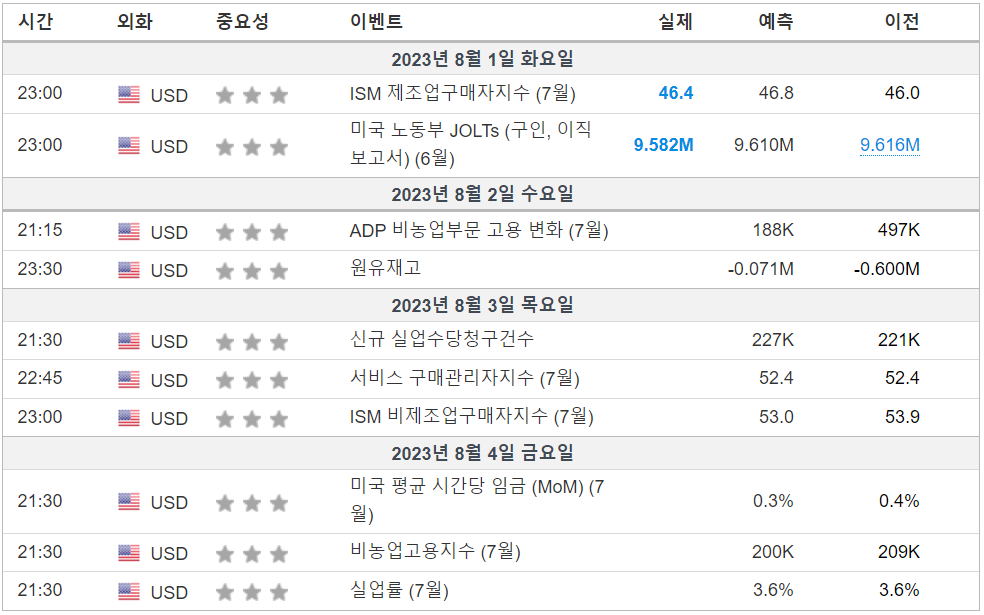This screenshot has width=984, height=615.
Task: Click the date row 2023년 8월 1일 화요일
Action: tap(491, 59)
